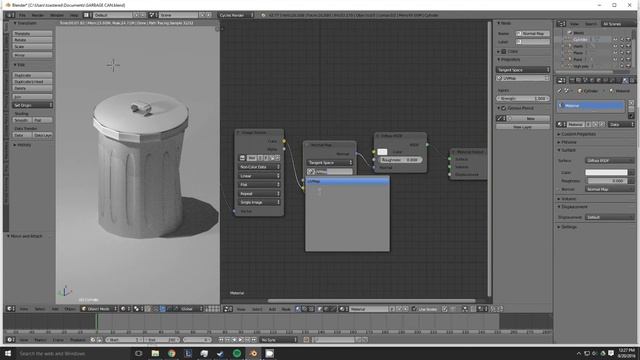This screenshot has width=640, height=360.
Task: Click the Node editor type icon in header
Action: (228, 309)
